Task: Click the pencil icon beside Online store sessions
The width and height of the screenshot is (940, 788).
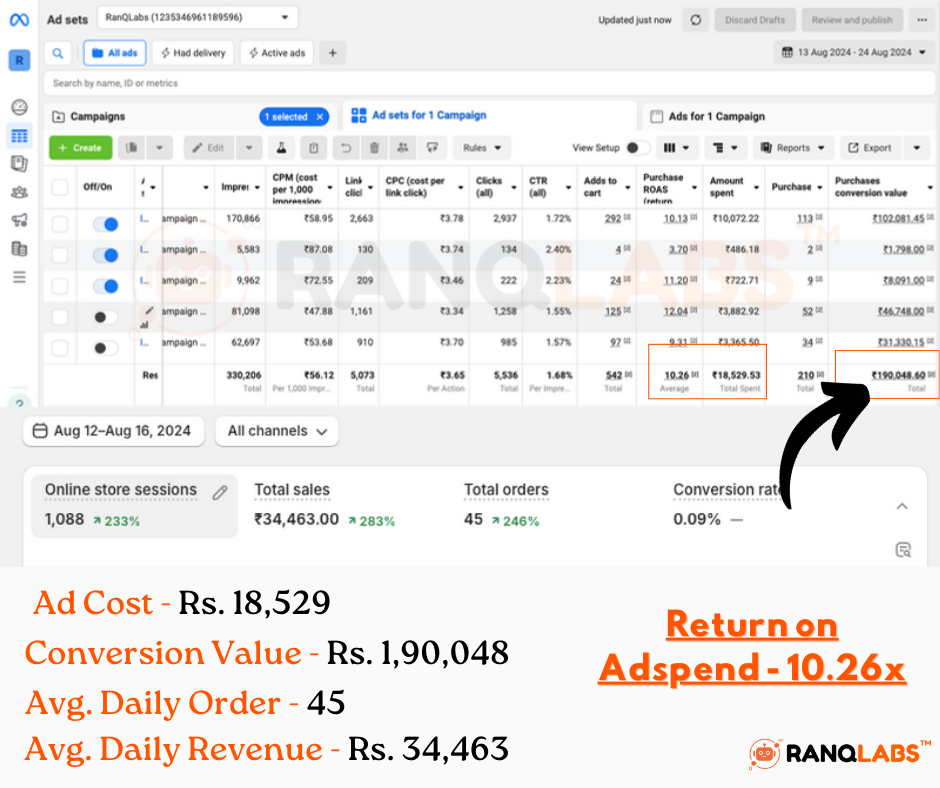Action: click(220, 492)
